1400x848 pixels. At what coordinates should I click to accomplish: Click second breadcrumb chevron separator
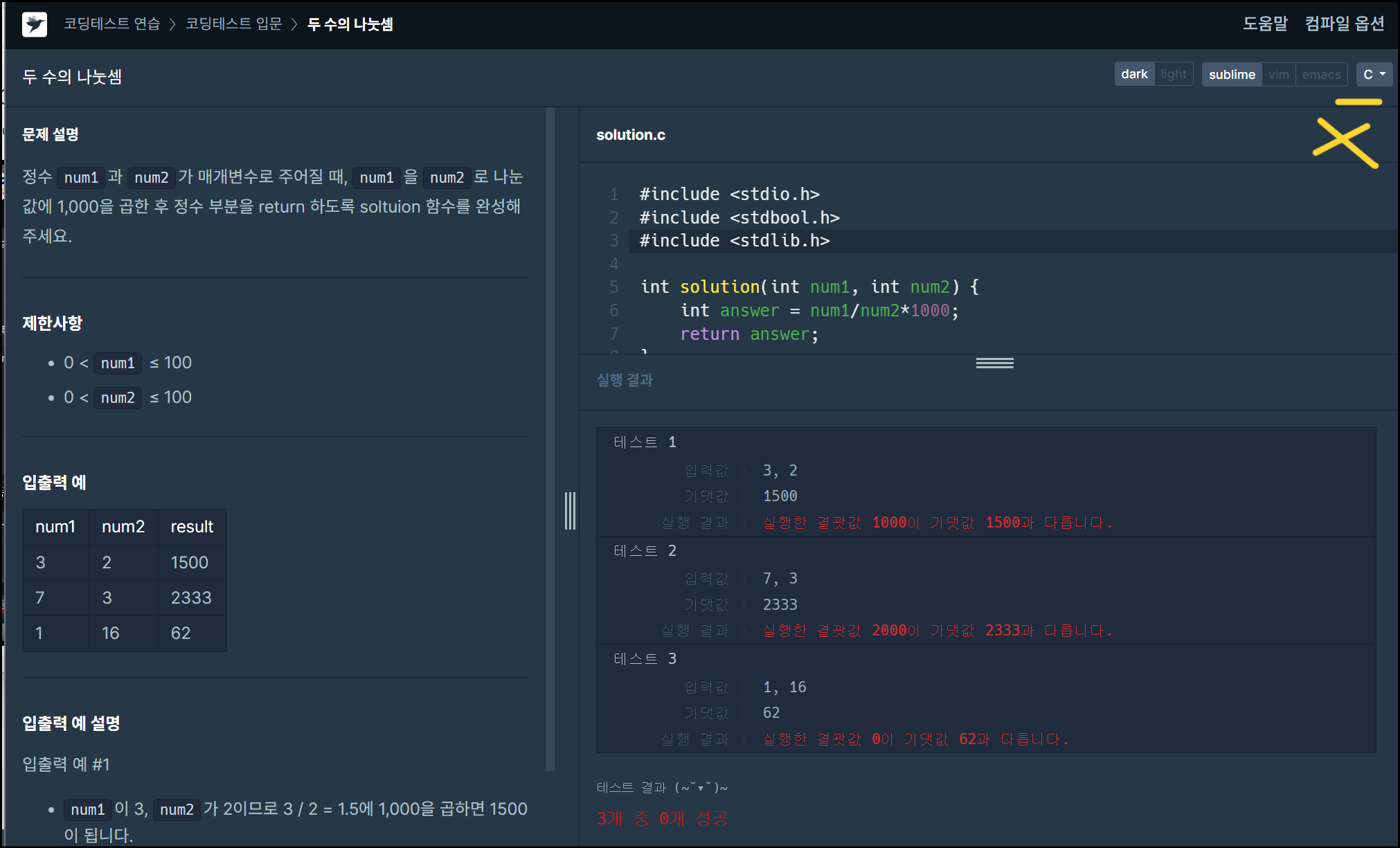point(294,25)
